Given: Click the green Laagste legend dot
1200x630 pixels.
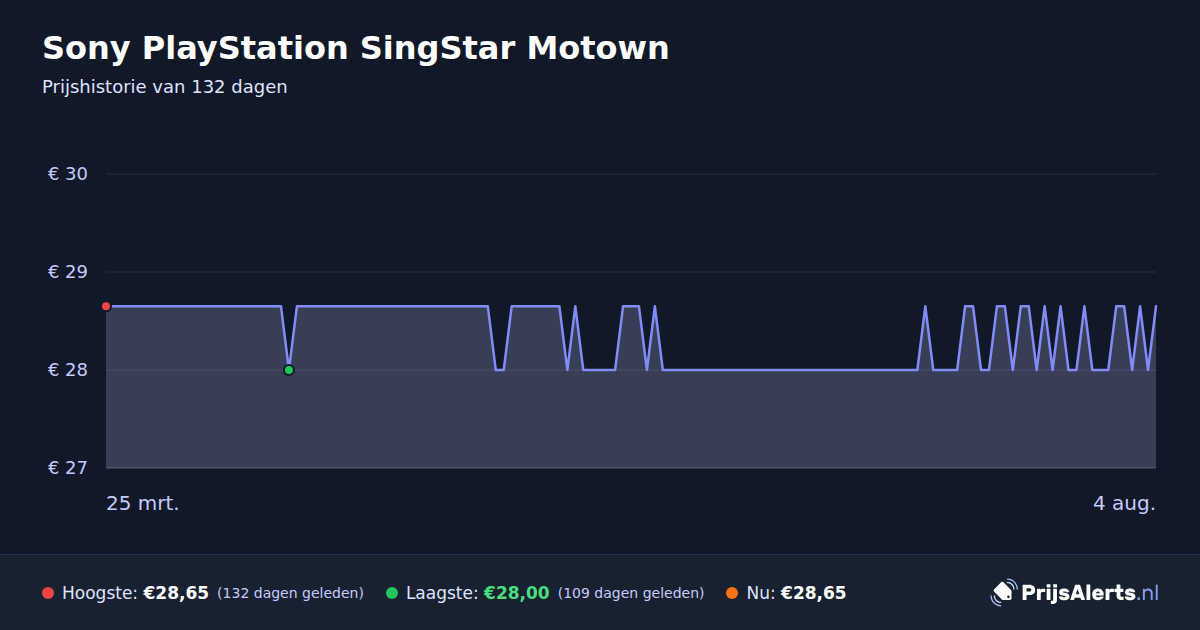Looking at the screenshot, I should [x=392, y=593].
